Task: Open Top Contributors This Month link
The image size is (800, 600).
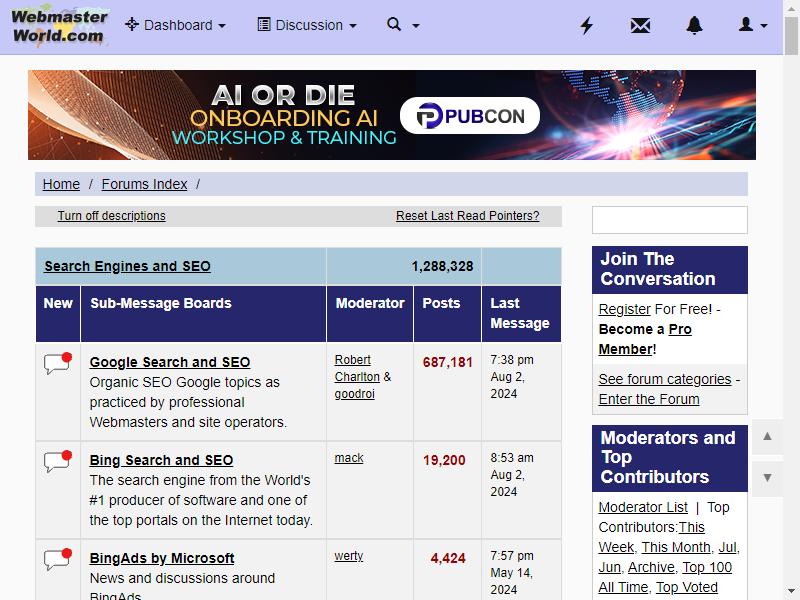Action: point(676,547)
